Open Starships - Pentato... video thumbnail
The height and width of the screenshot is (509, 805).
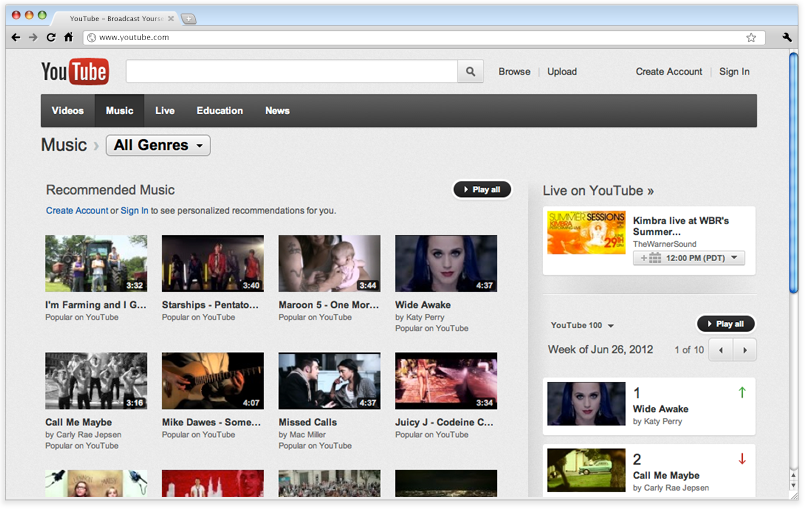(213, 263)
